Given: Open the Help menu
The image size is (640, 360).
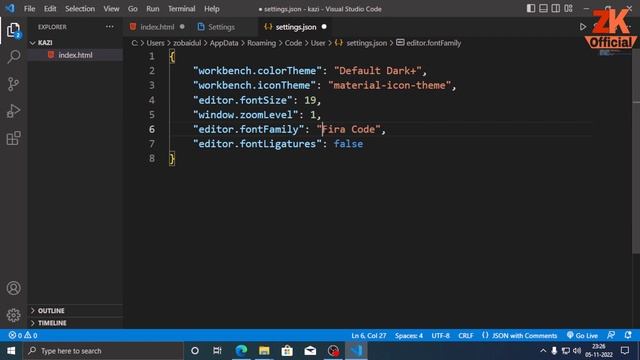Looking at the screenshot, I should click(211, 9).
